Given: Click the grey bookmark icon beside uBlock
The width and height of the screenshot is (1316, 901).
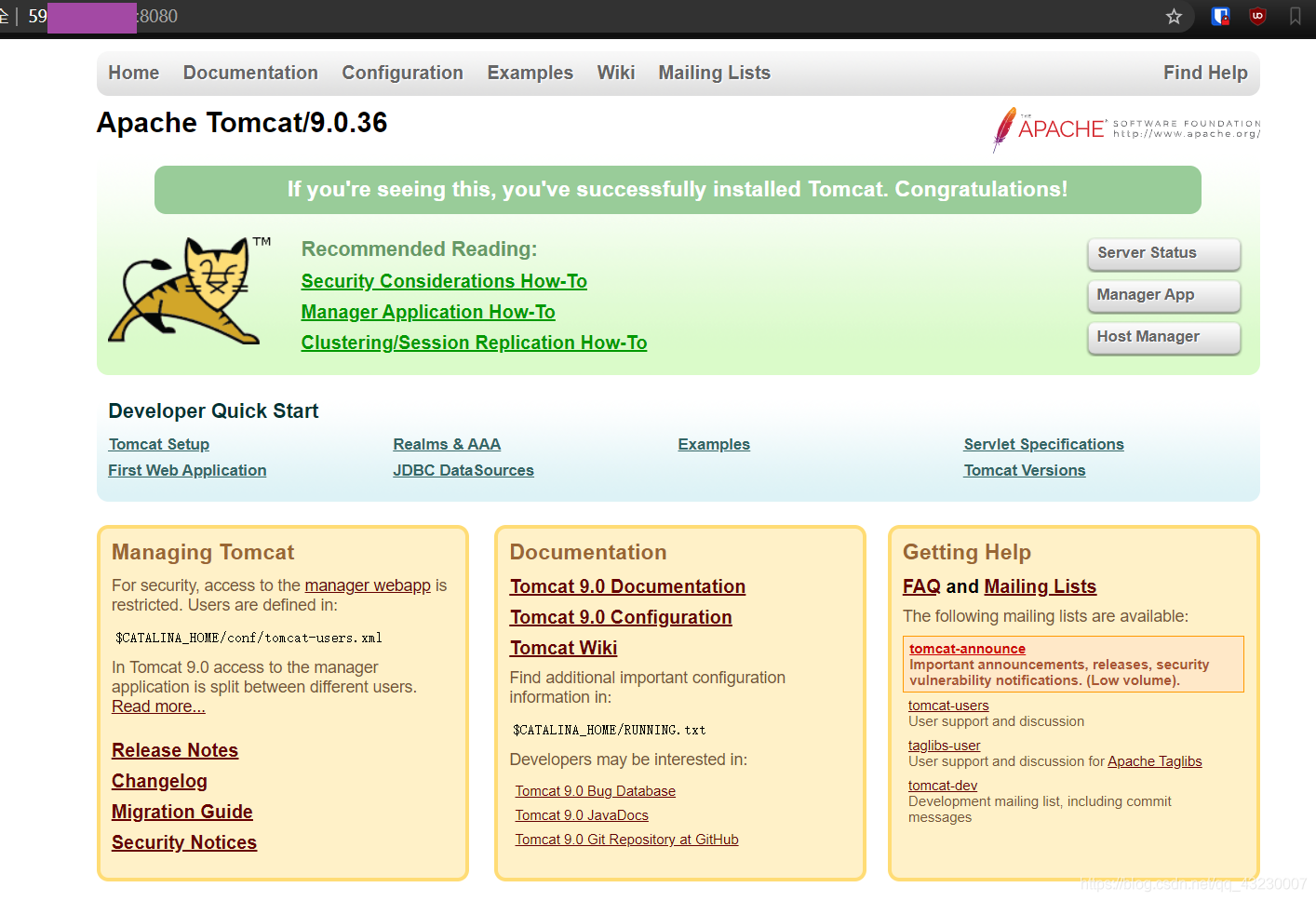Looking at the screenshot, I should 1295,16.
